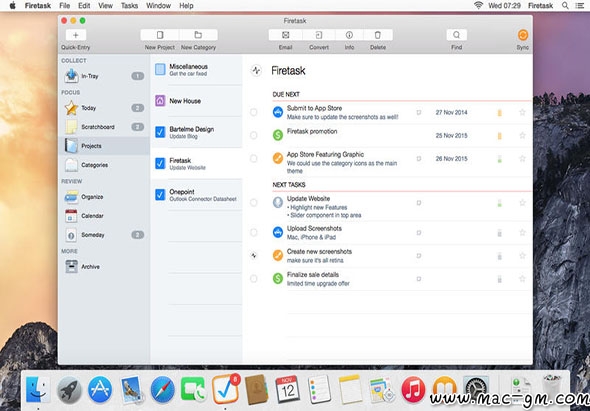Image resolution: width=590 pixels, height=411 pixels.
Task: Select the Onepoint project
Action: [x=196, y=195]
